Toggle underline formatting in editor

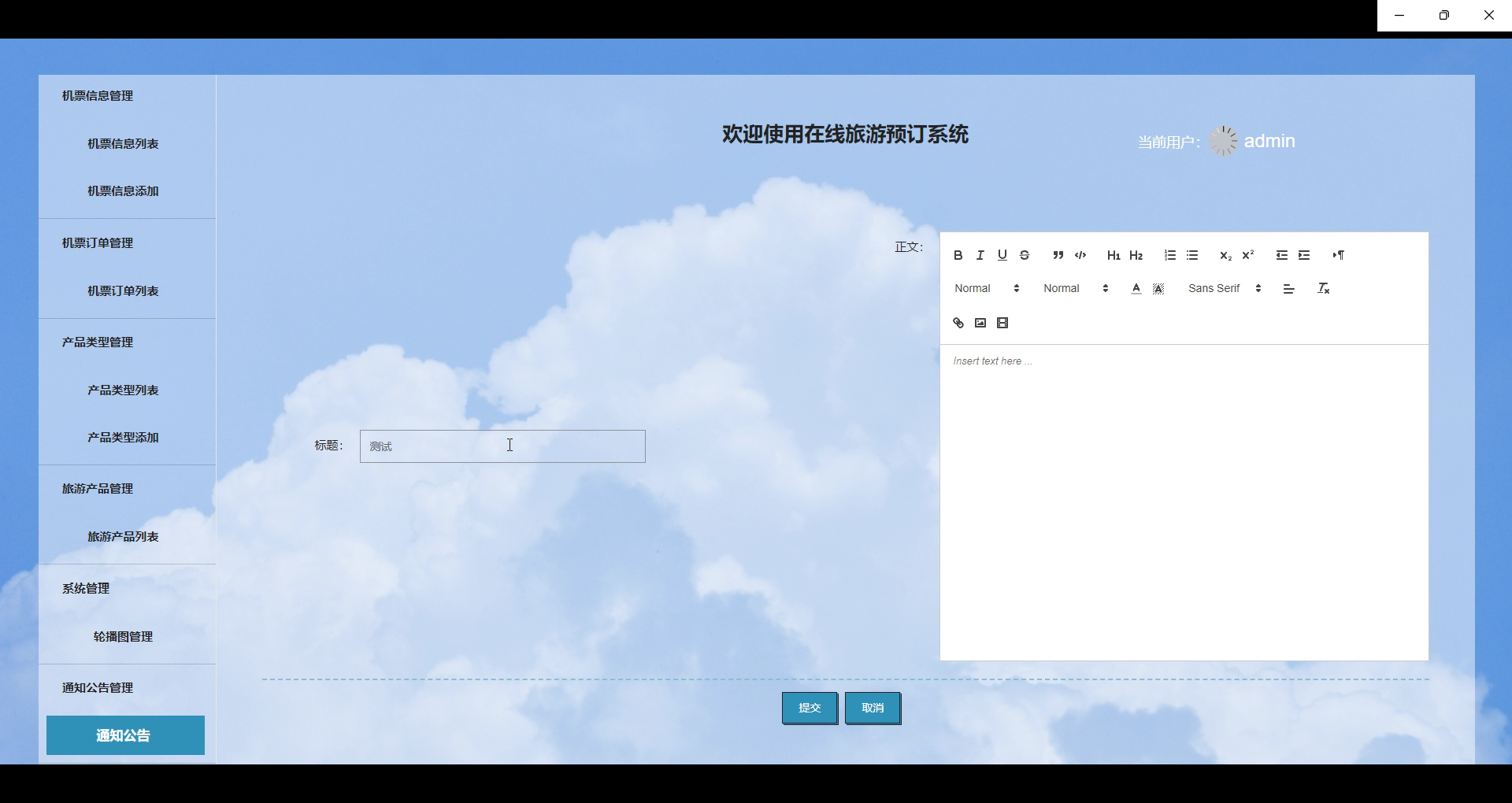(1002, 255)
